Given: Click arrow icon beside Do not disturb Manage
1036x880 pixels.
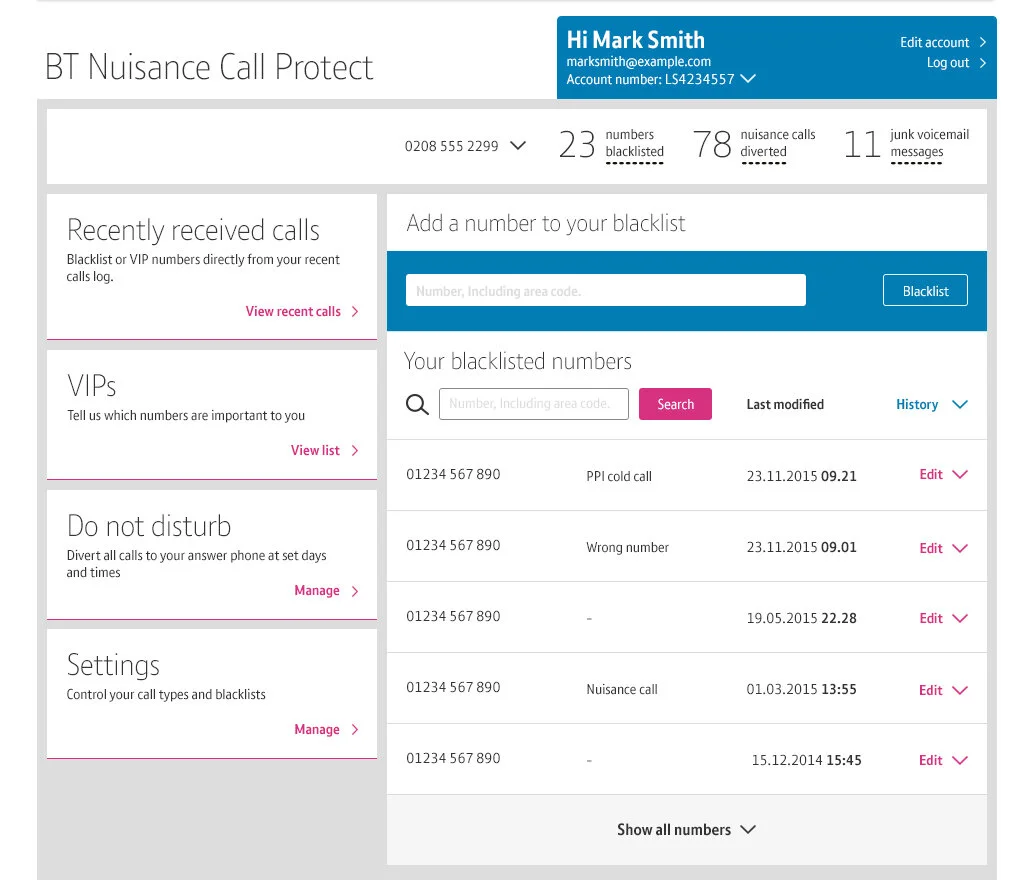Looking at the screenshot, I should coord(355,591).
